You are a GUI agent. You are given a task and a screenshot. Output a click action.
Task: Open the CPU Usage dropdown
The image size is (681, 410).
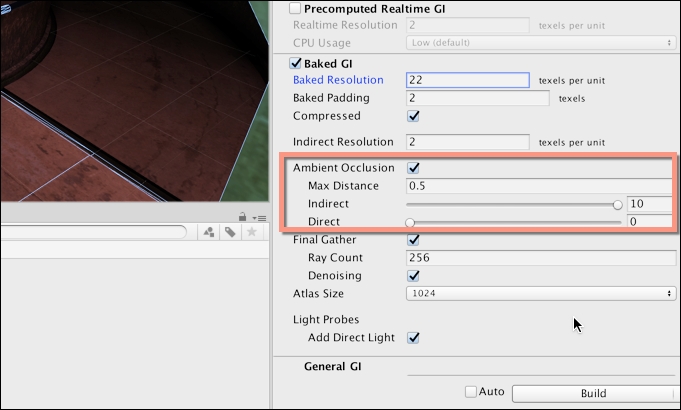pos(541,43)
